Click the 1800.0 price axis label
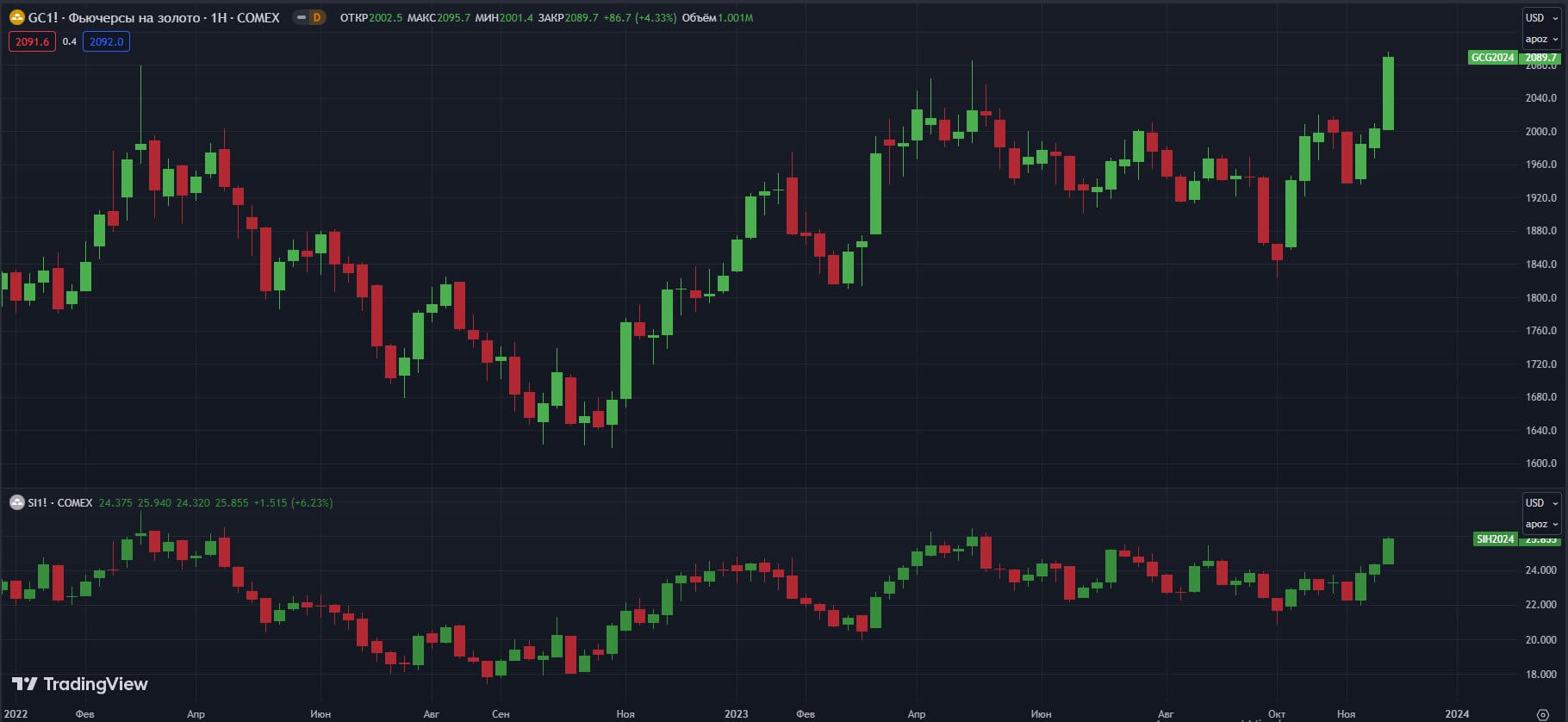Screen dimensions: 1568x722 [1541, 298]
